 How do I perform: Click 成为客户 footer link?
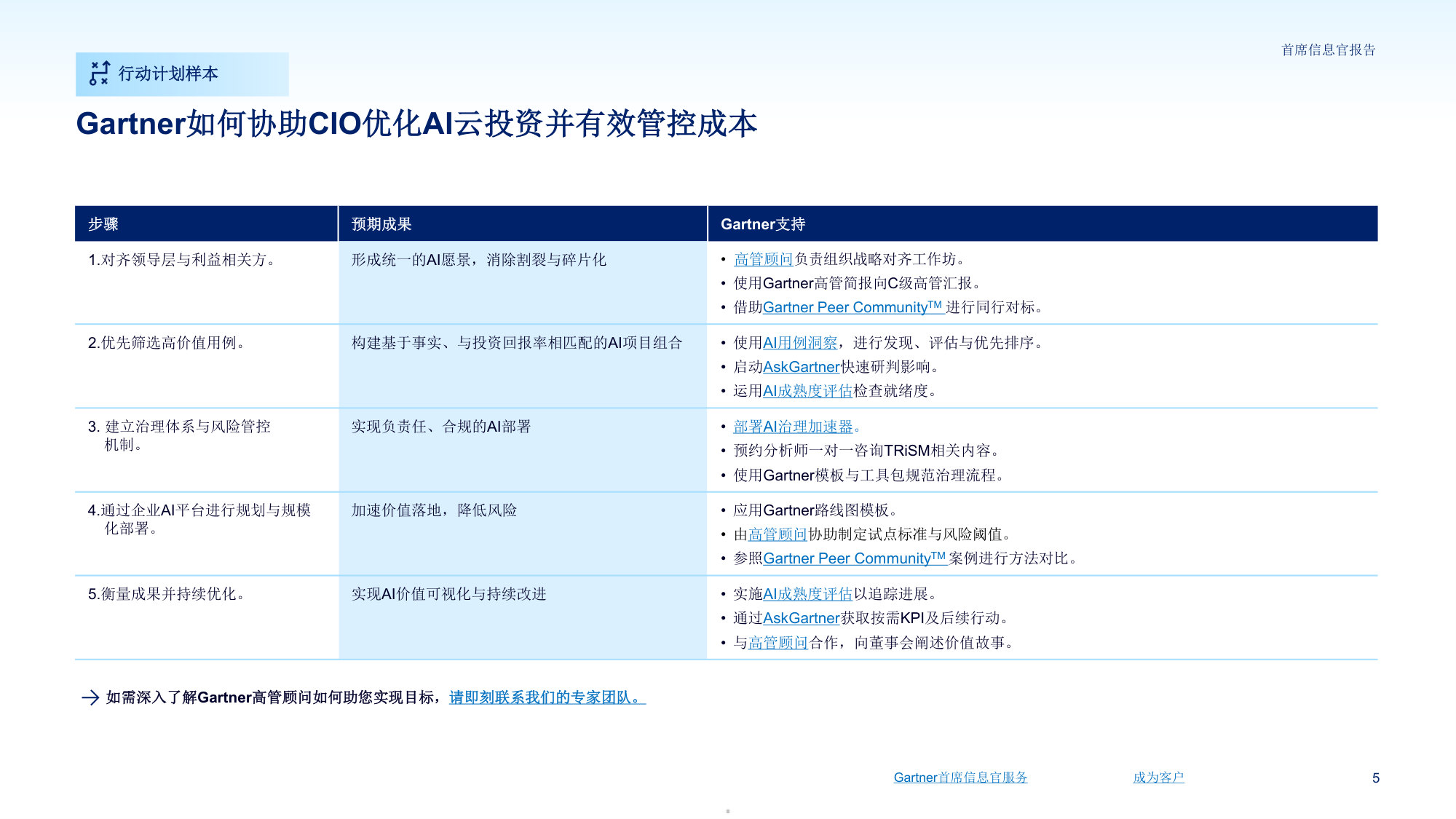[1158, 778]
